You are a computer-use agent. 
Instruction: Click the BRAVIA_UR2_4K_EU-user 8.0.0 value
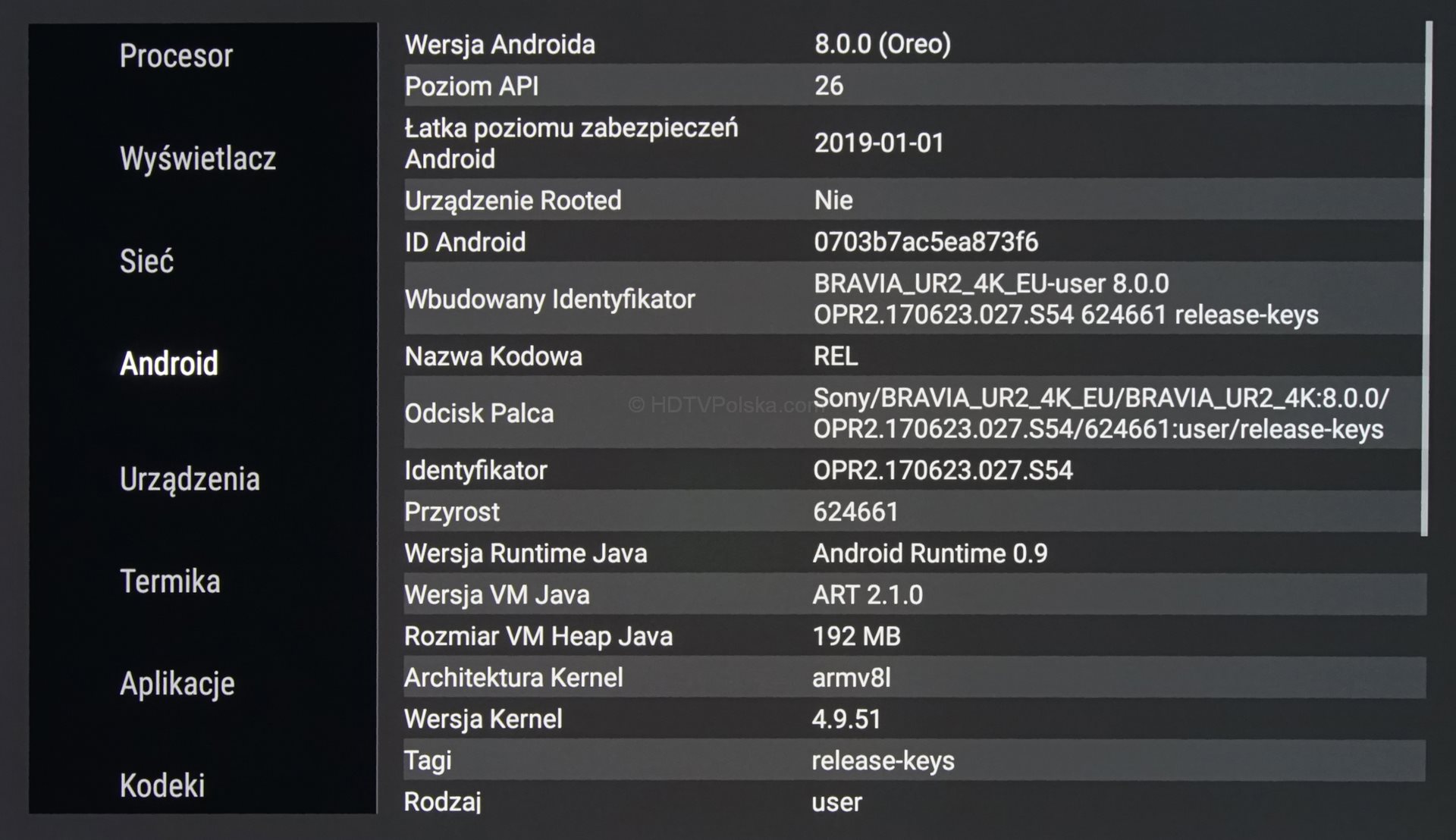click(1066, 299)
